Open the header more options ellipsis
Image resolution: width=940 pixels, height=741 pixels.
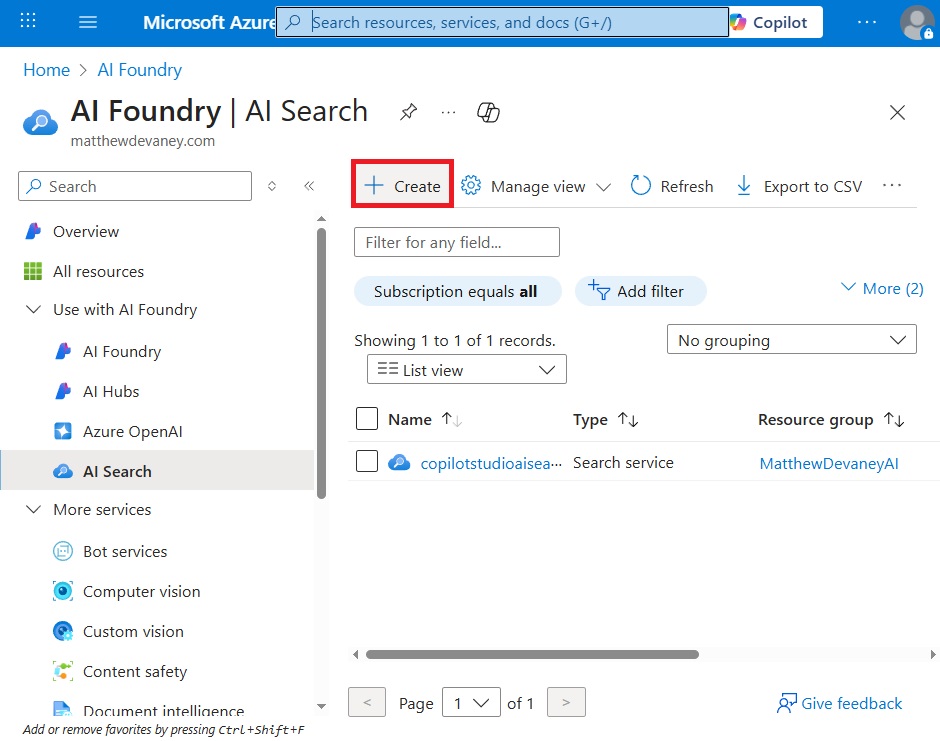coord(866,22)
